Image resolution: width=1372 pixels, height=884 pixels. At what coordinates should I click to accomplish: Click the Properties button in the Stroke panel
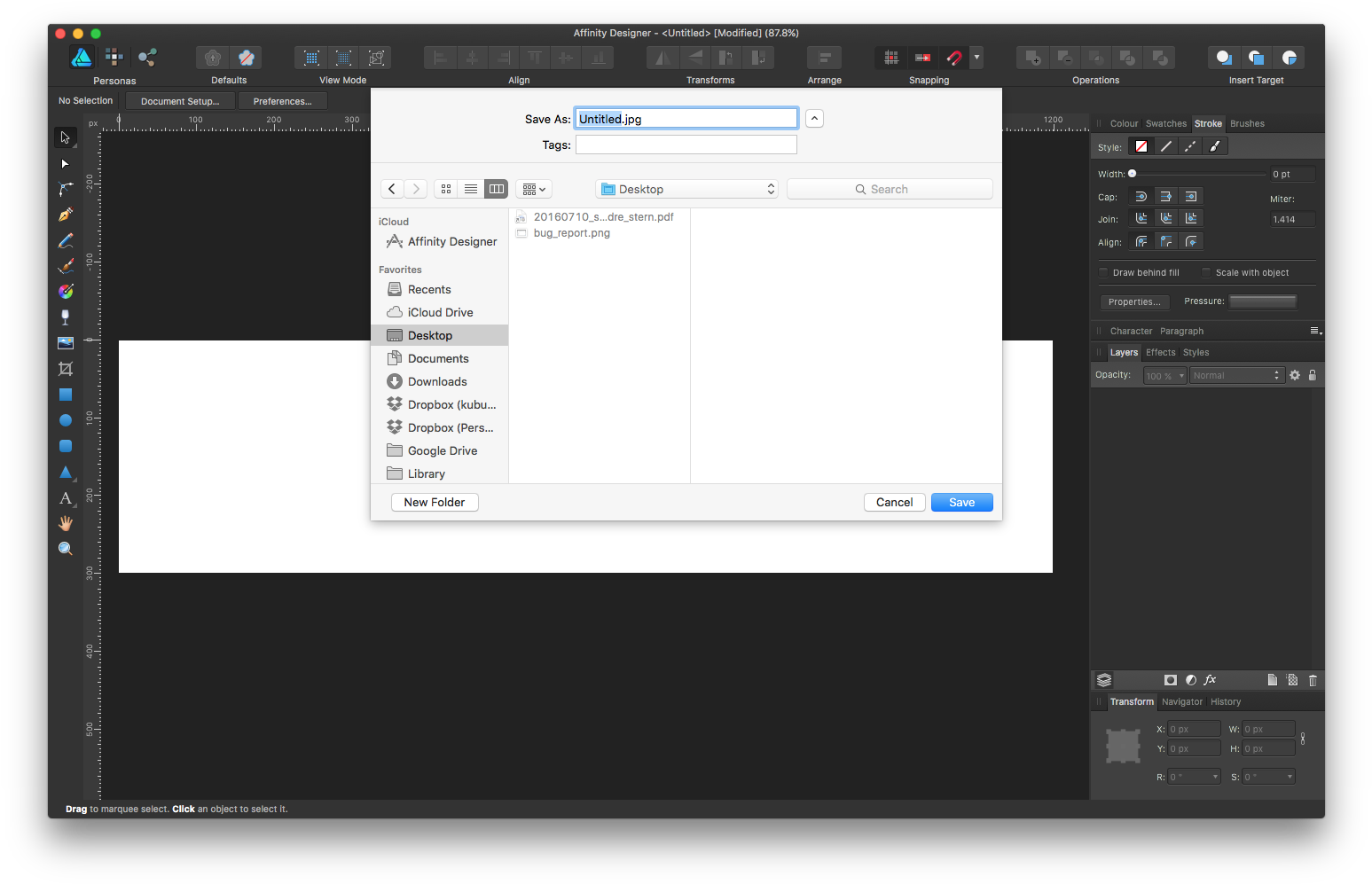[x=1134, y=301]
